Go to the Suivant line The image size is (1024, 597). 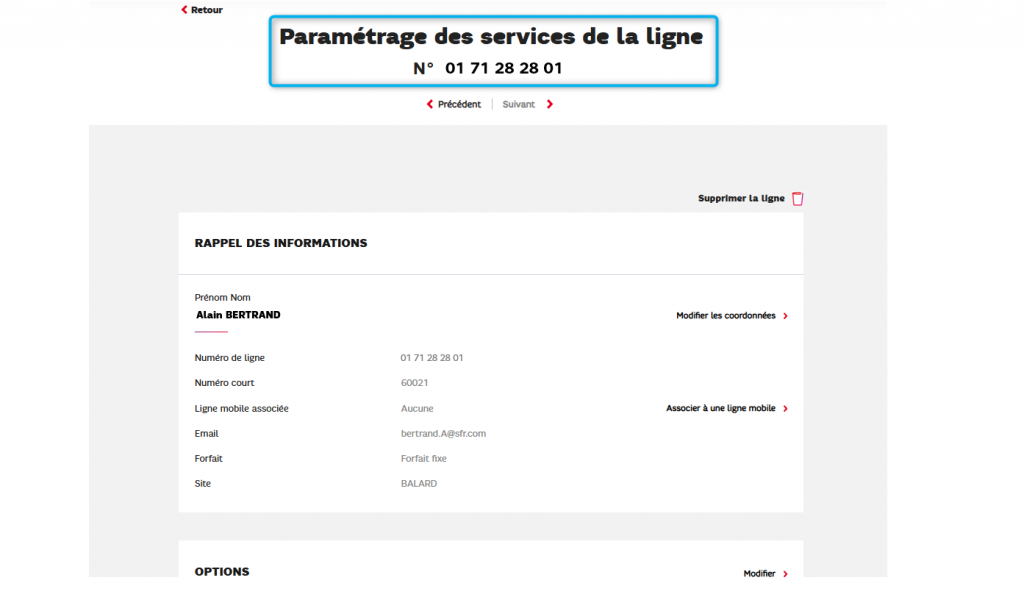coord(518,104)
